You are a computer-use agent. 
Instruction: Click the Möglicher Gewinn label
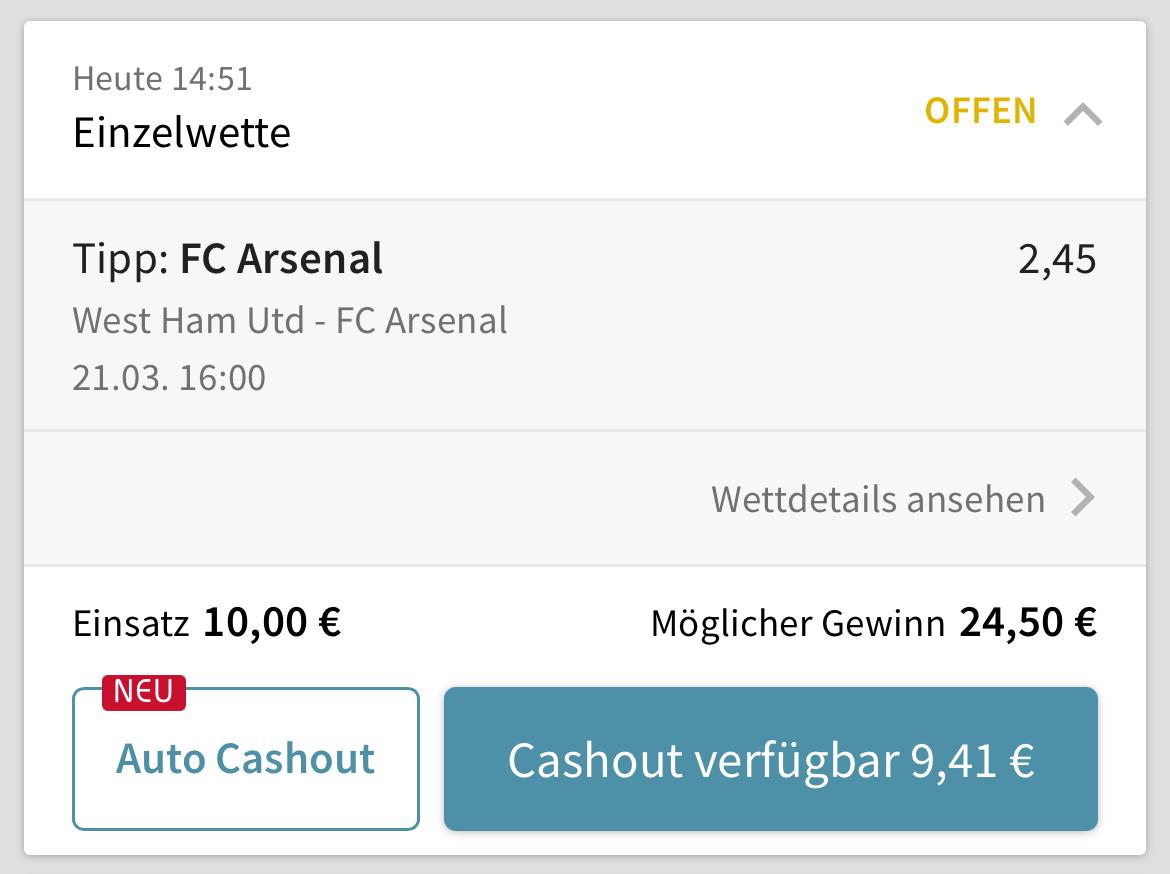[797, 624]
